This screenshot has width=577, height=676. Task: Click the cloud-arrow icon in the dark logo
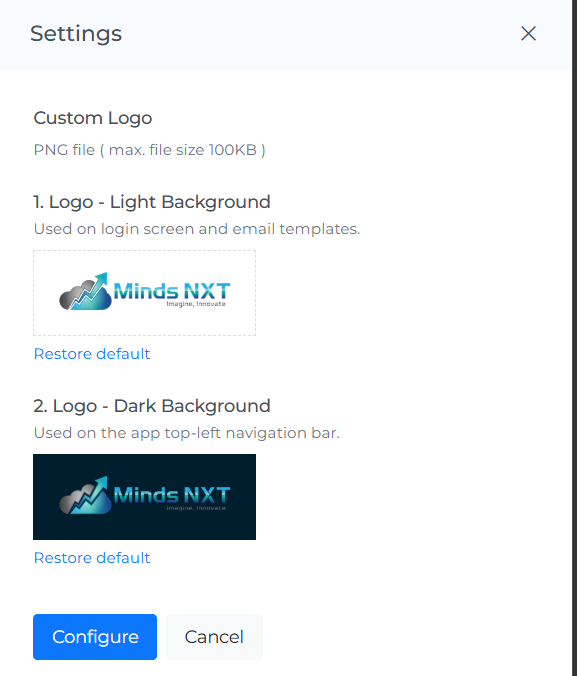[x=85, y=495]
